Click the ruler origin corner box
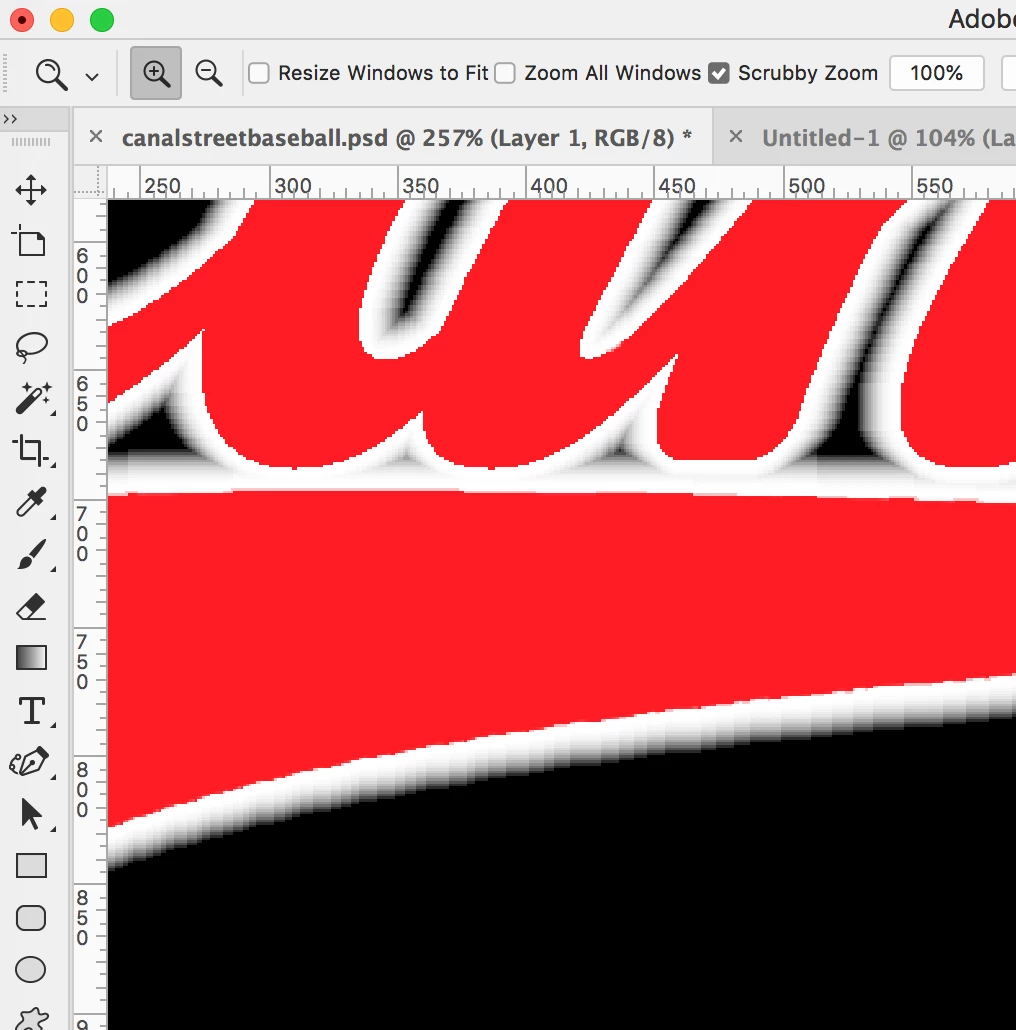Screen dimensions: 1016x1030 (x=90, y=182)
